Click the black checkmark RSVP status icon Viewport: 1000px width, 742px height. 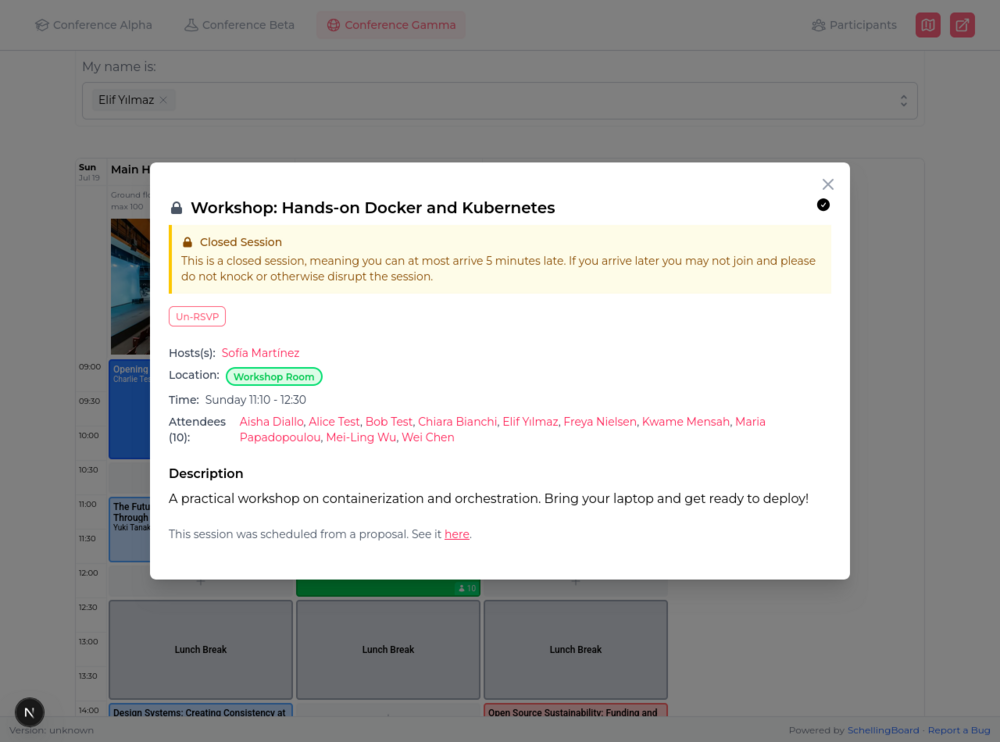coord(823,205)
